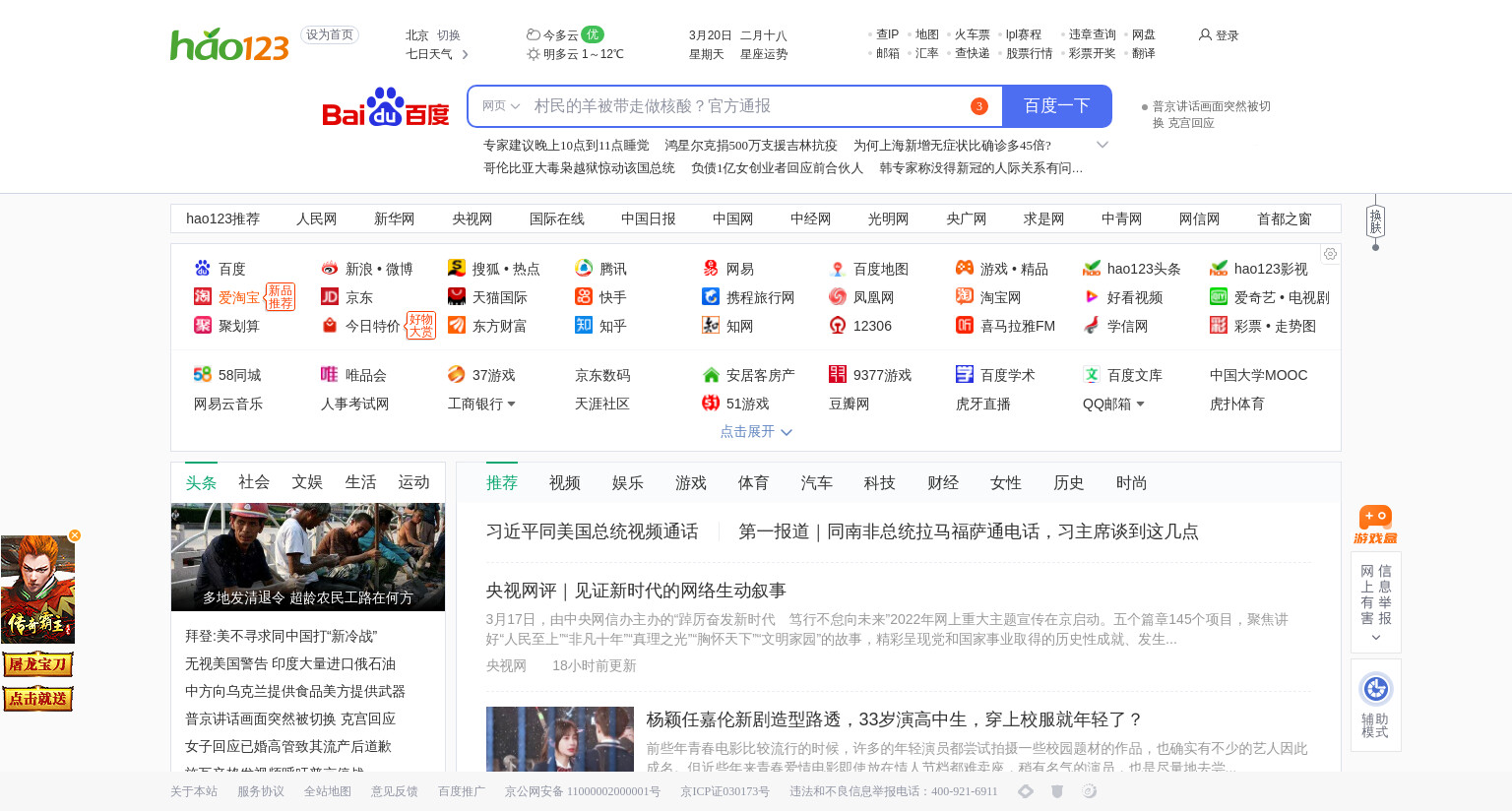The width and height of the screenshot is (1512, 811).
Task: Open 知乎 icon link
Action: tap(584, 325)
